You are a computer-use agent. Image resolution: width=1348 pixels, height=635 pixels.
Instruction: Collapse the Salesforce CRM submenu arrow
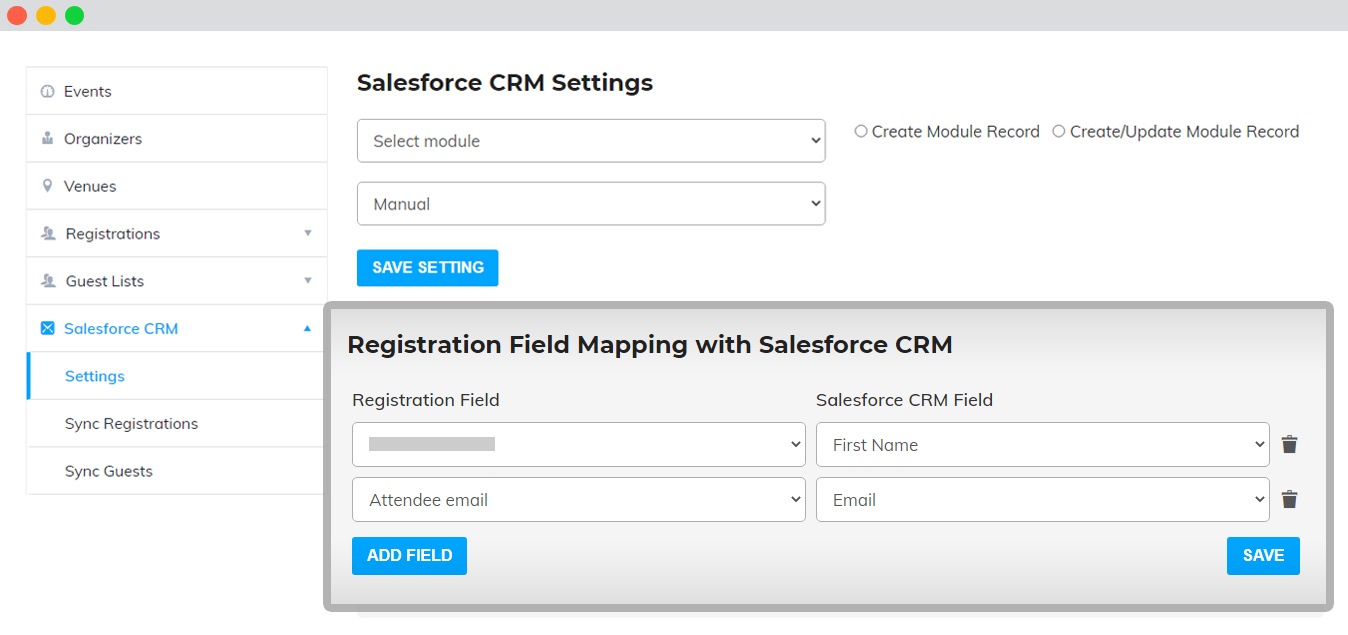[308, 328]
